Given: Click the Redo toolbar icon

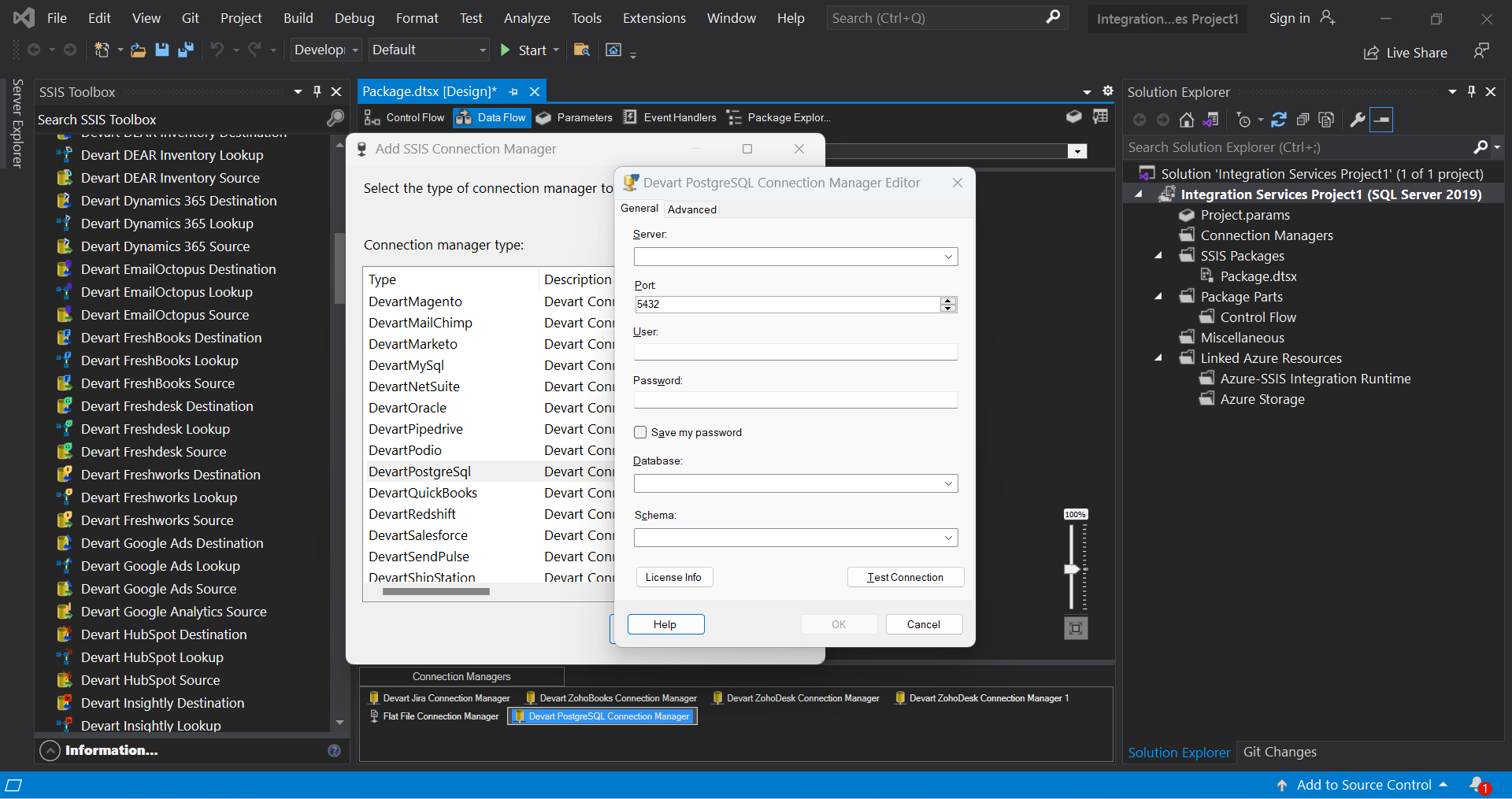Looking at the screenshot, I should pos(254,50).
